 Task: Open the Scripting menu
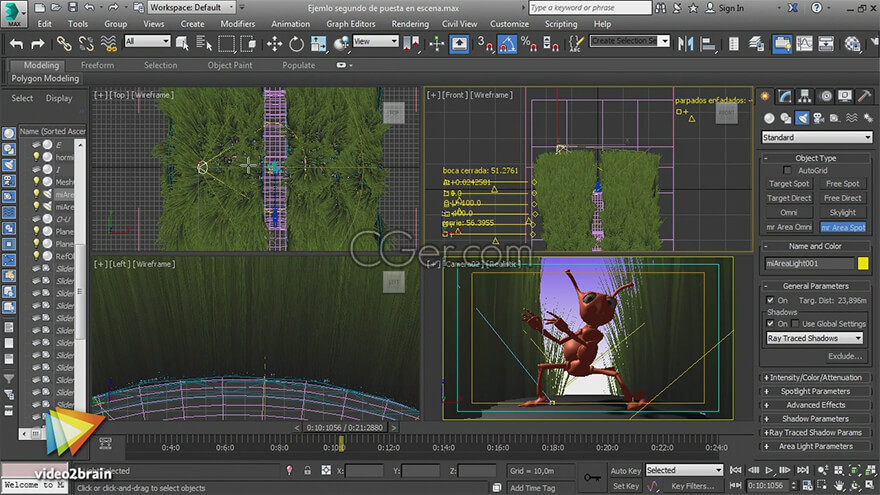click(561, 24)
